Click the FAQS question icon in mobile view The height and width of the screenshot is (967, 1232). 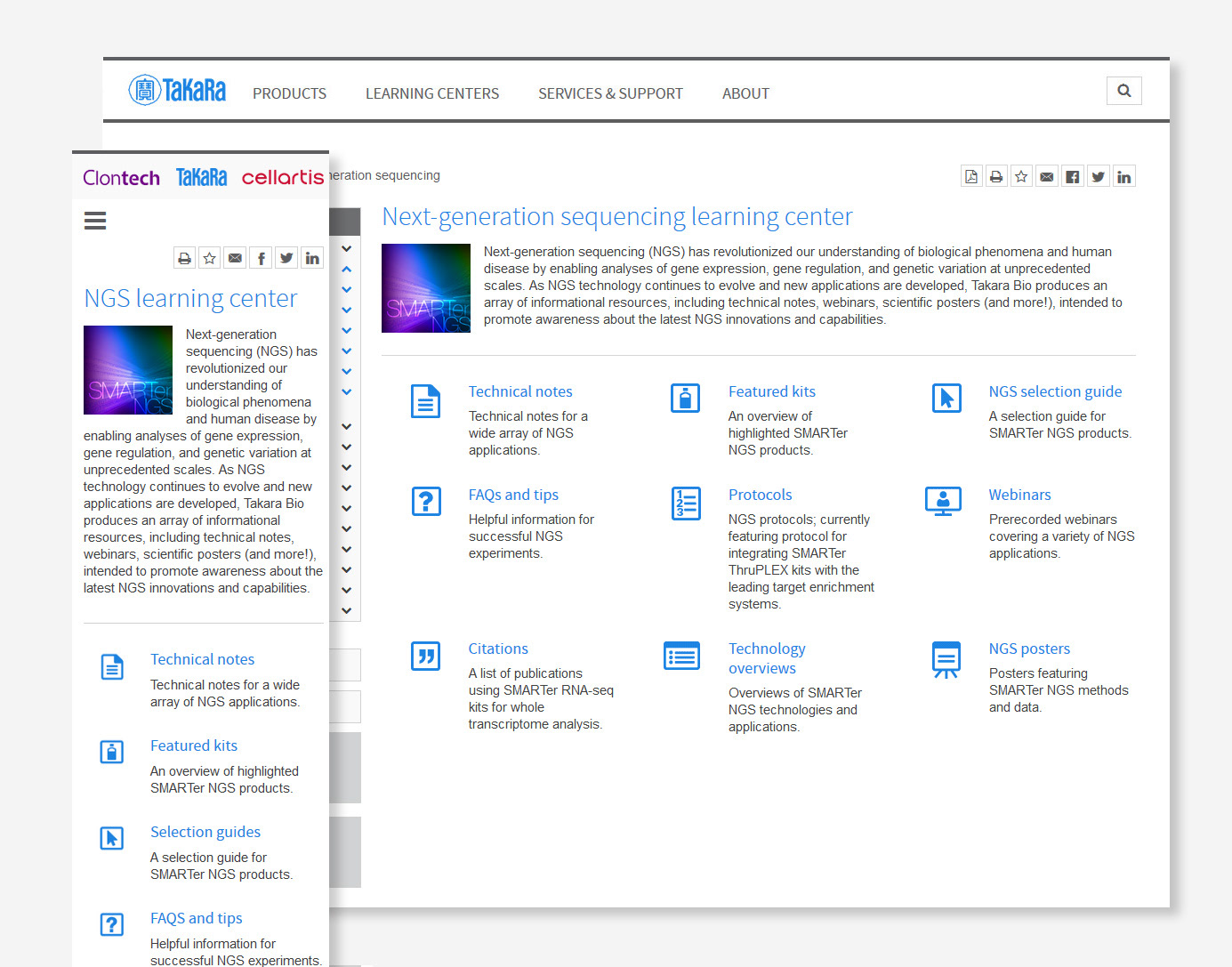point(111,924)
